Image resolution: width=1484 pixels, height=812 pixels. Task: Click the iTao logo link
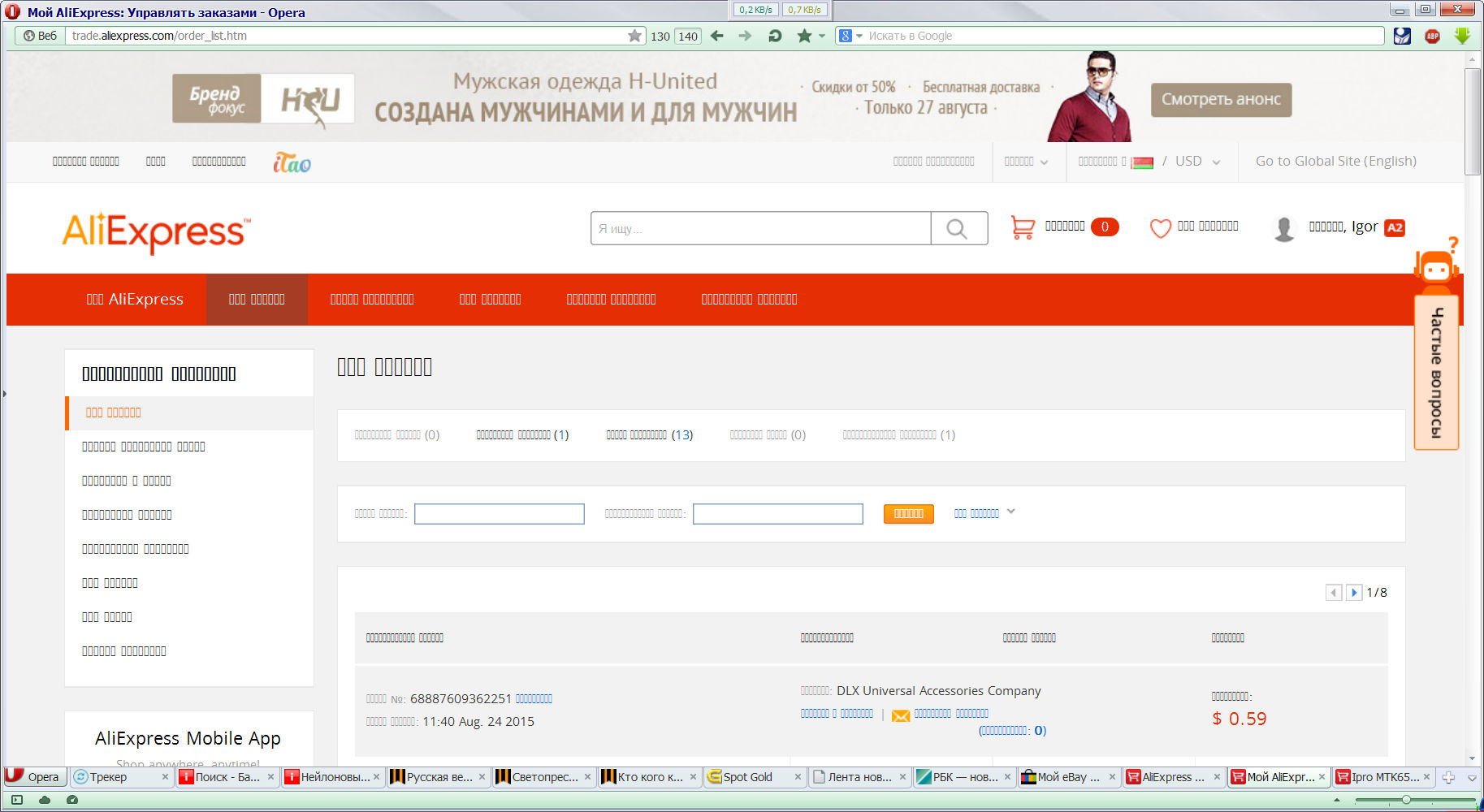292,162
